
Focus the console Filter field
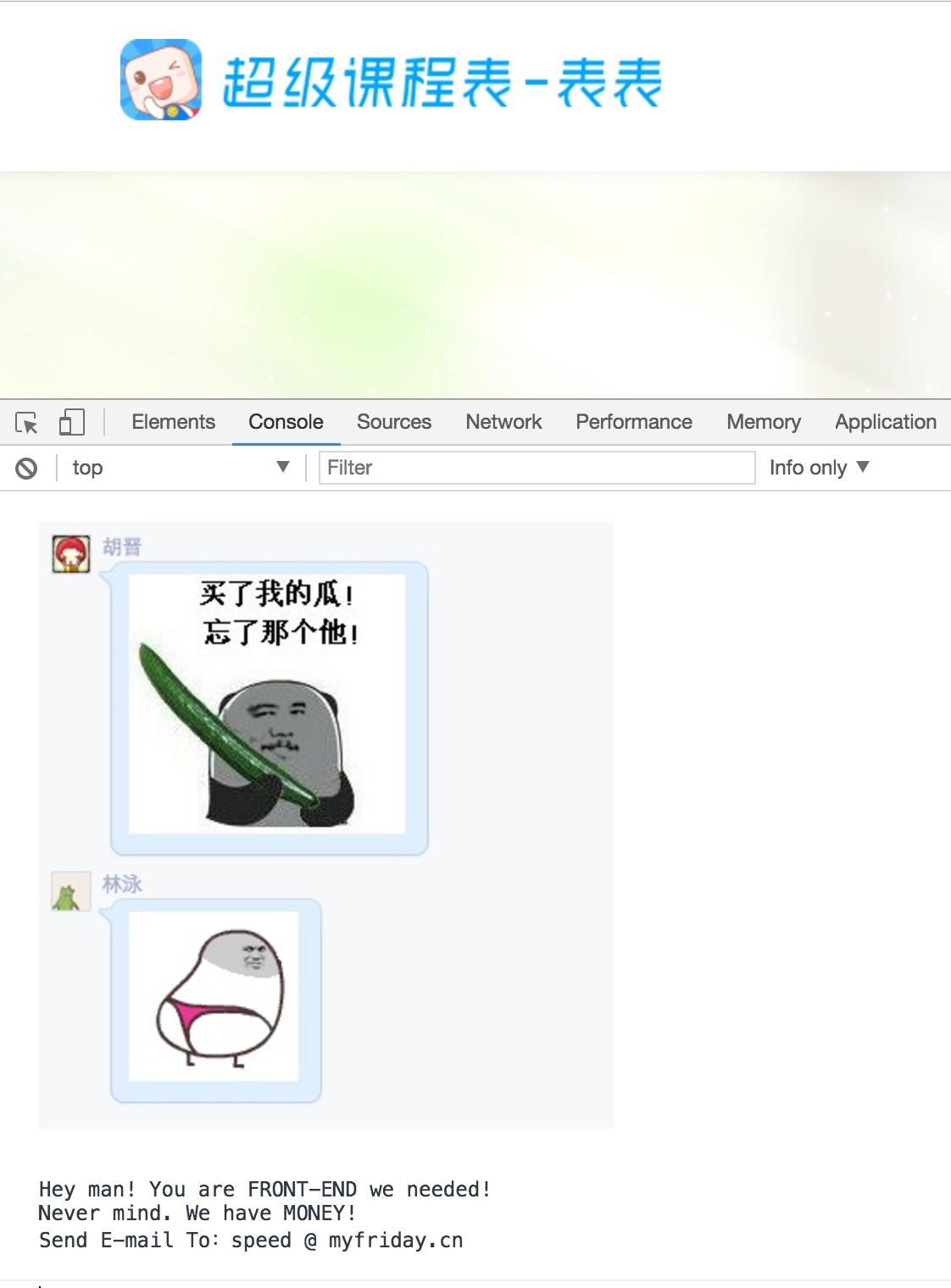(x=537, y=468)
